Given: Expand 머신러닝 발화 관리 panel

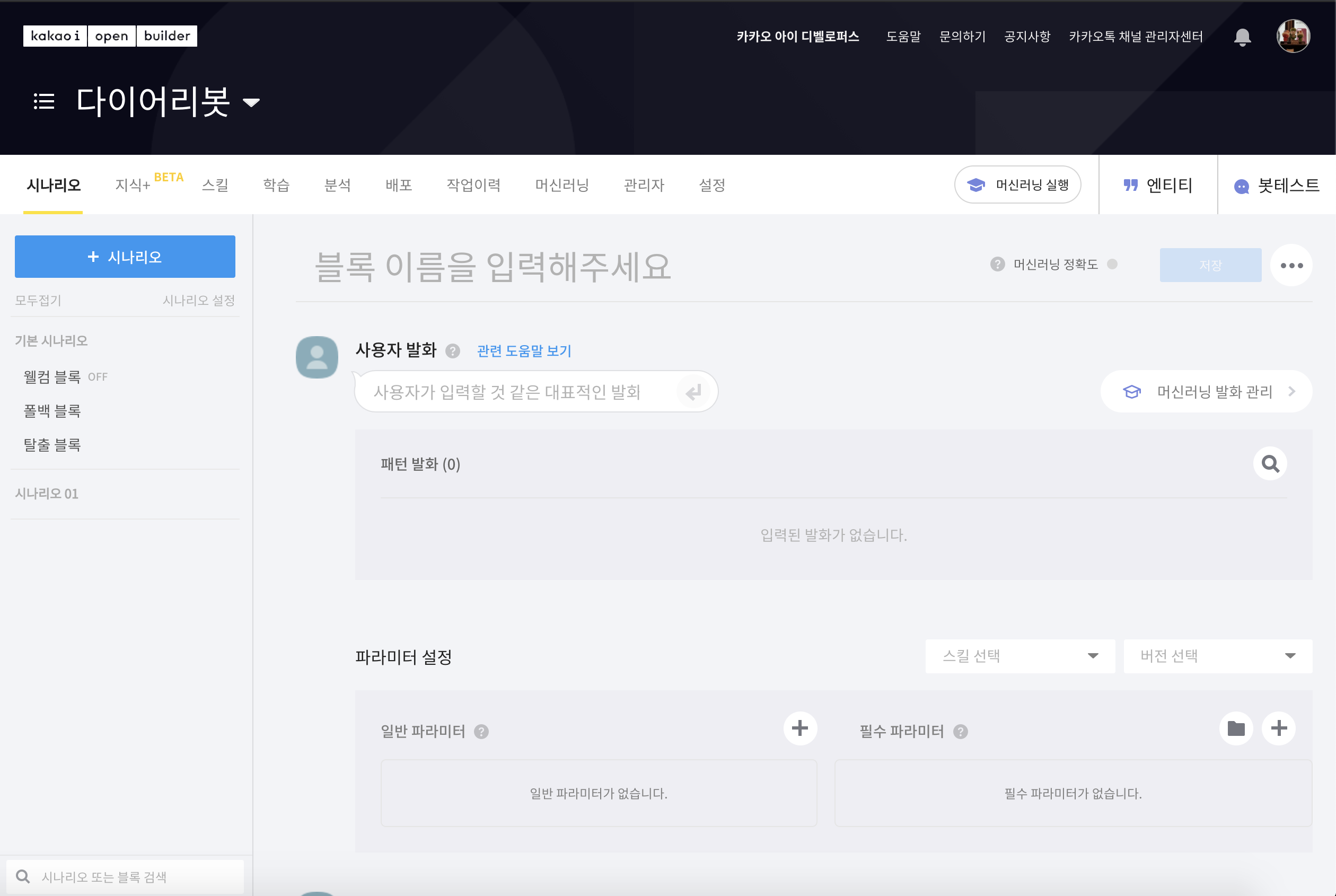Looking at the screenshot, I should pyautogui.click(x=1206, y=391).
